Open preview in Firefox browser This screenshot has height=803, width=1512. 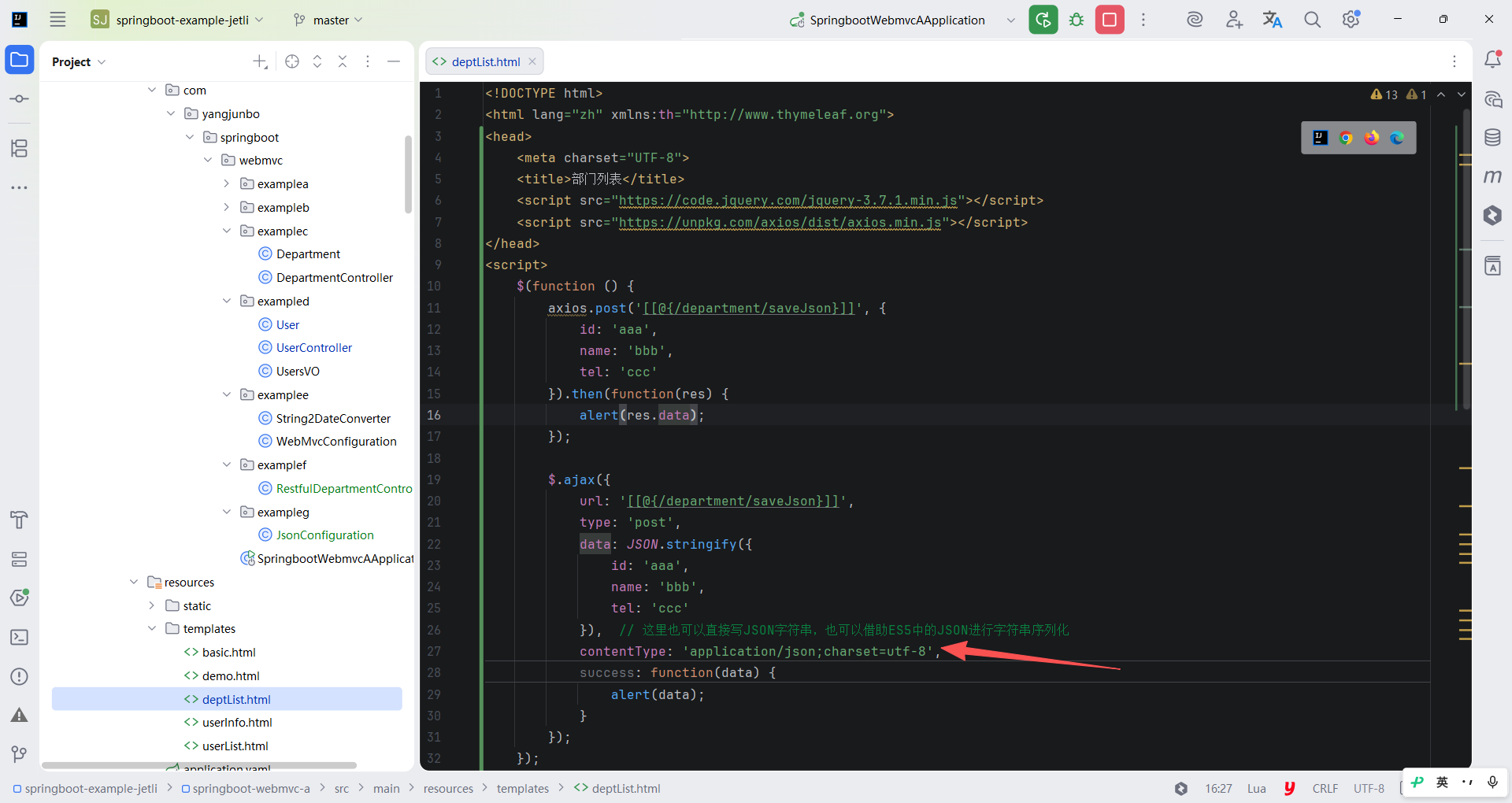[x=1372, y=138]
